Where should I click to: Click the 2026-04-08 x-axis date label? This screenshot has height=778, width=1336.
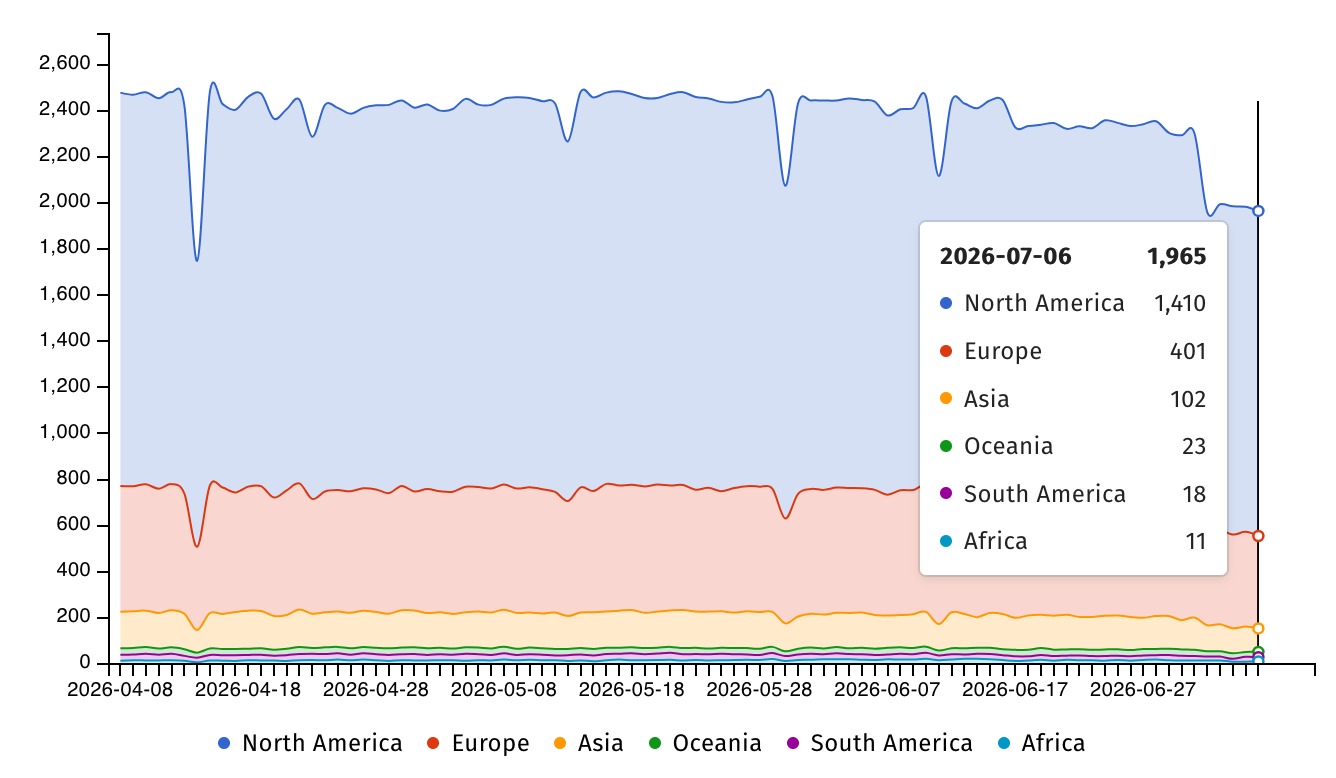[120, 690]
